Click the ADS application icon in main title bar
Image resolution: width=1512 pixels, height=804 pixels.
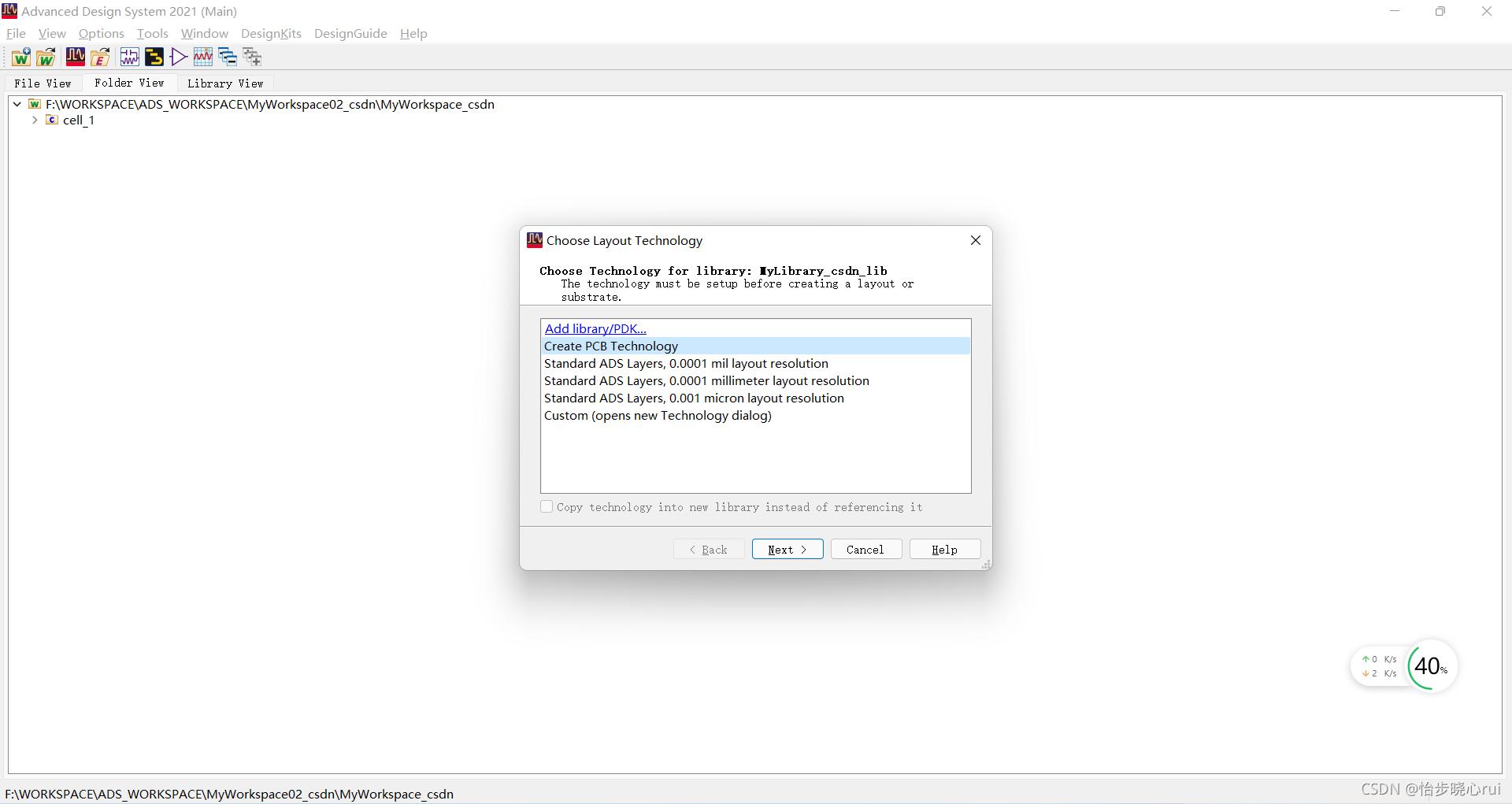pyautogui.click(x=9, y=11)
